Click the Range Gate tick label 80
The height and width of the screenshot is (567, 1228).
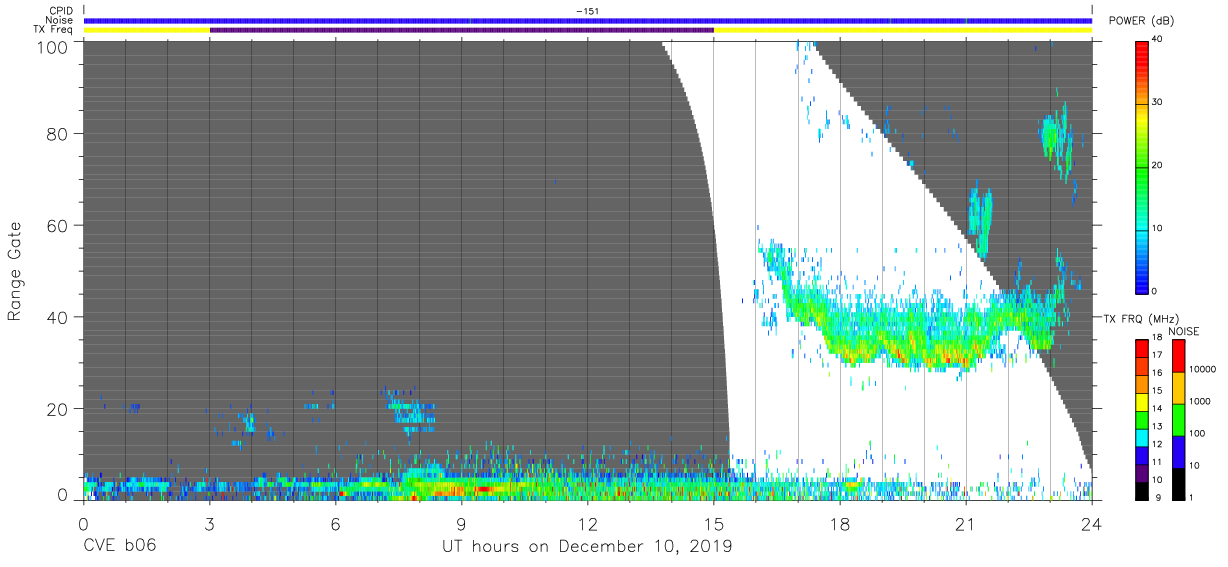pos(58,134)
